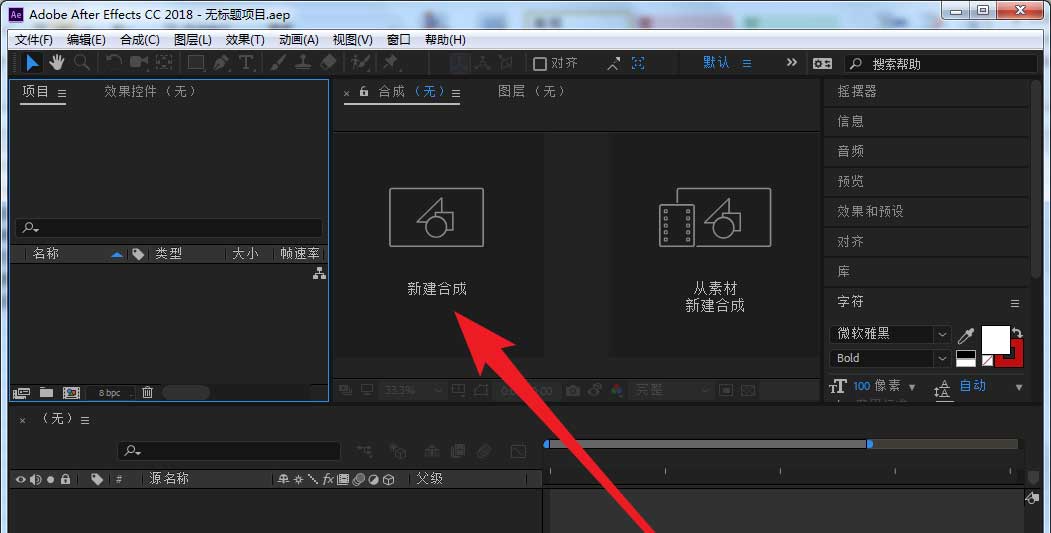Image resolution: width=1051 pixels, height=533 pixels.
Task: Expand the hidden workspaces chevron
Action: [792, 62]
